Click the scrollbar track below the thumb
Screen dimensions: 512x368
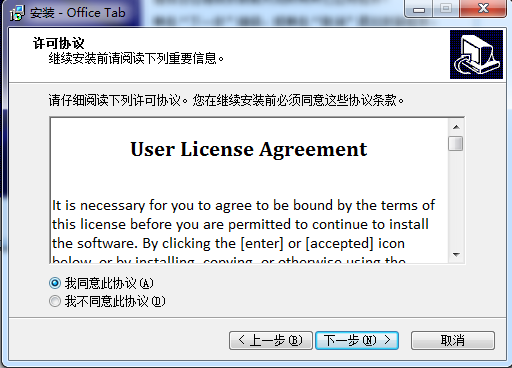point(456,199)
